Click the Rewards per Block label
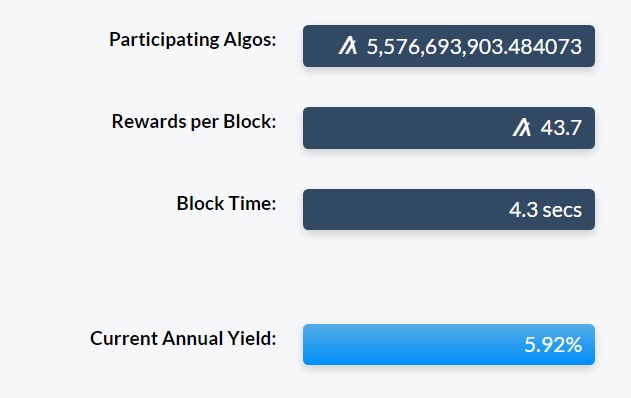This screenshot has width=631, height=398. pos(194,122)
